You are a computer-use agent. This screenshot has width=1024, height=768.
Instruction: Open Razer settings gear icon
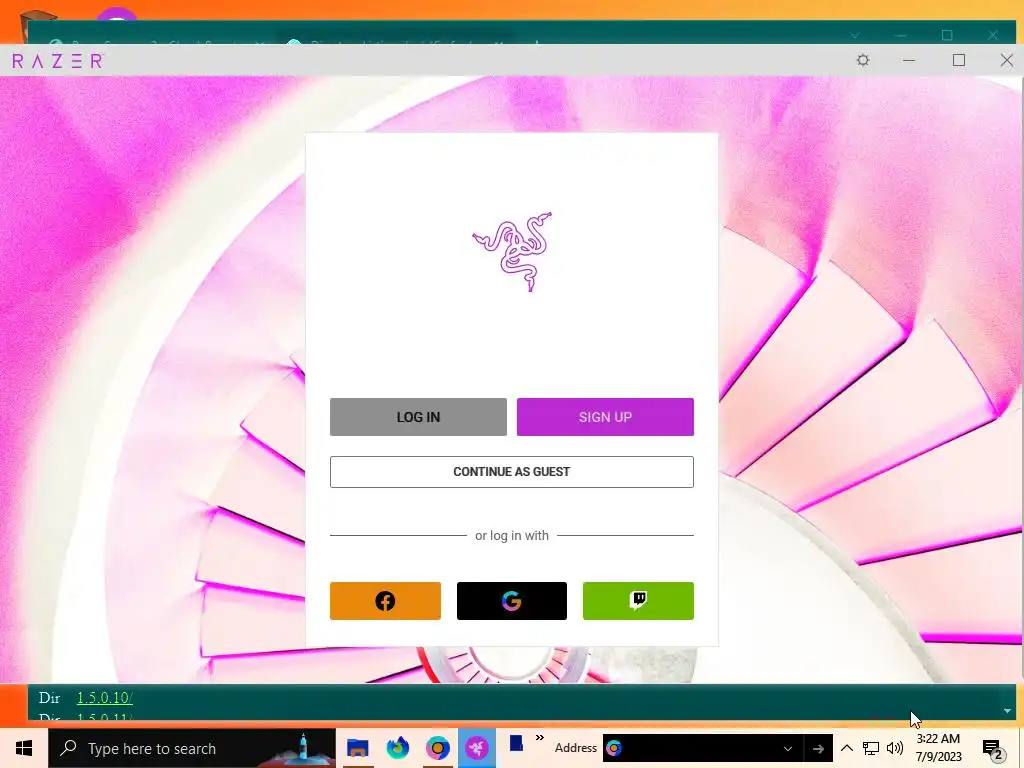click(x=863, y=60)
